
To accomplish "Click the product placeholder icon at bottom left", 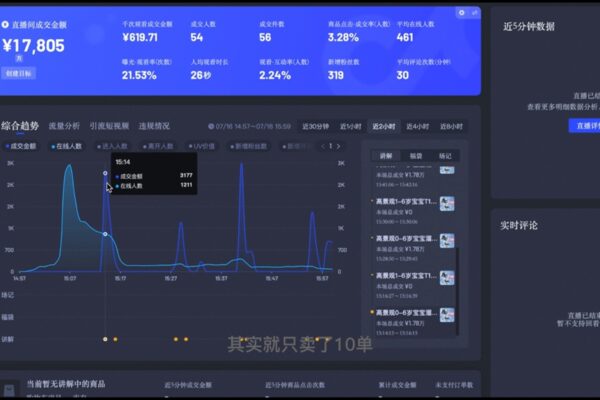I will (x=9, y=390).
